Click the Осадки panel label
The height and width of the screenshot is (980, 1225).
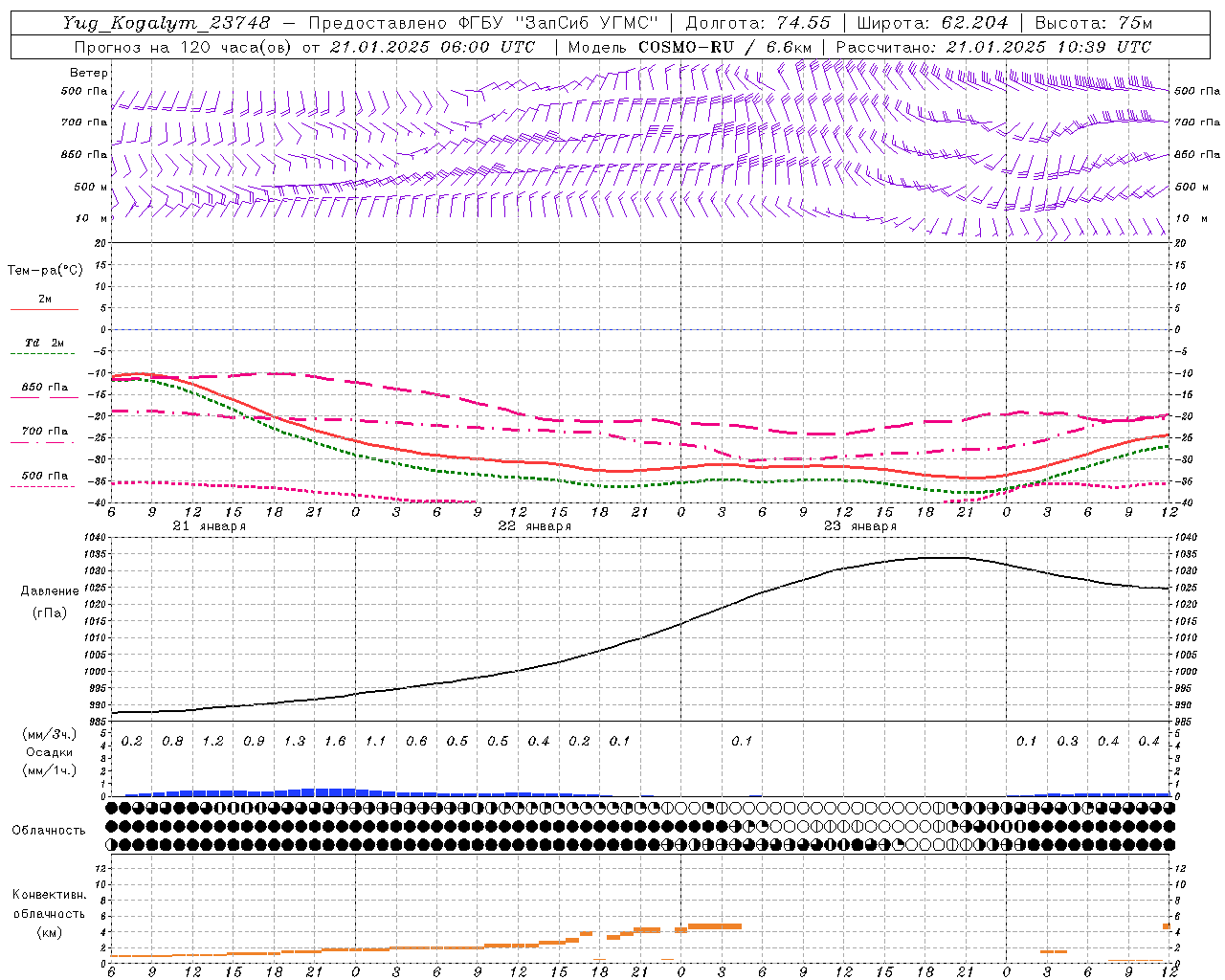pyautogui.click(x=49, y=752)
